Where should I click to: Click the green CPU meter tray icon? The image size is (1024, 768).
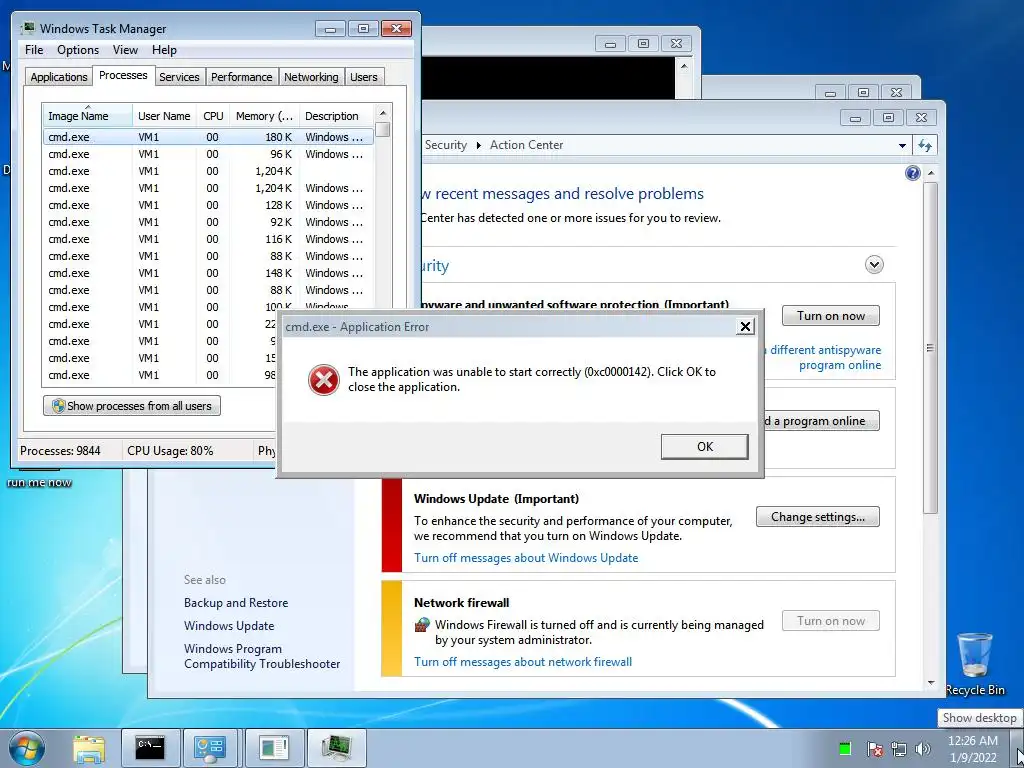click(x=845, y=748)
